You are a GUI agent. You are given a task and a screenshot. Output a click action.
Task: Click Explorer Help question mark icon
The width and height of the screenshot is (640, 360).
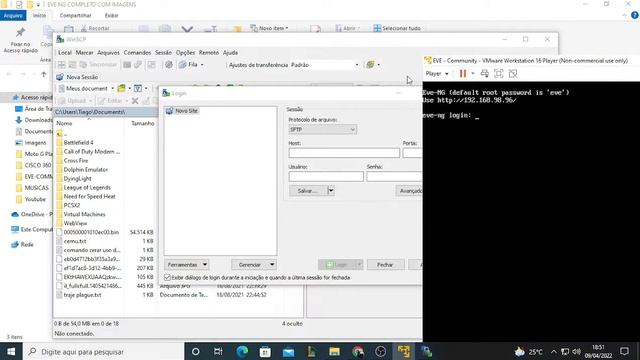pos(635,15)
